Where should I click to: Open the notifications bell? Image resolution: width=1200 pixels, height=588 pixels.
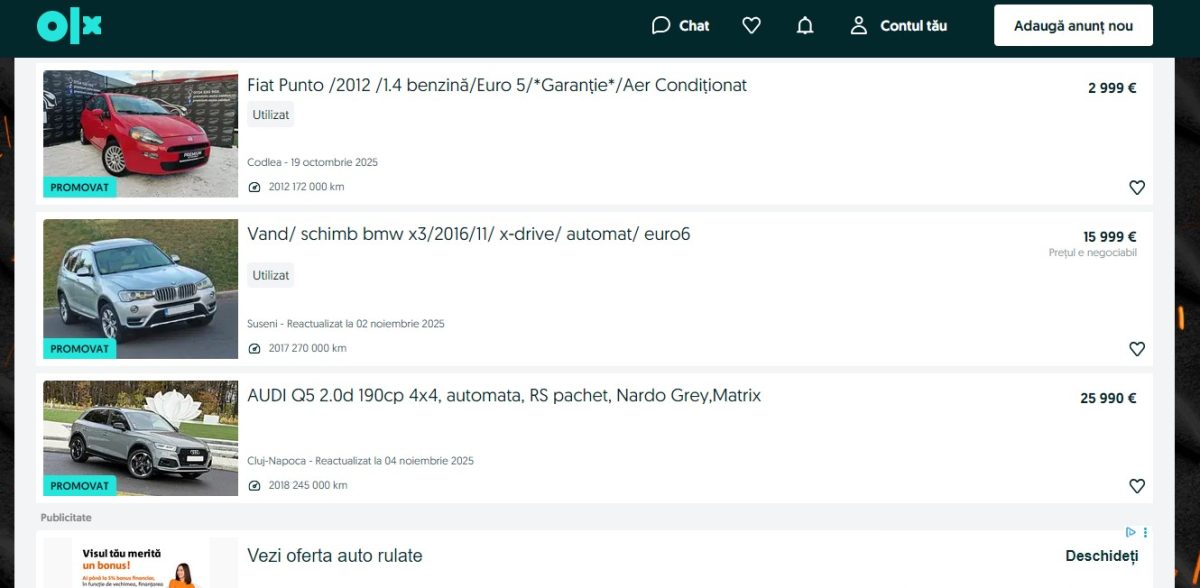(805, 26)
